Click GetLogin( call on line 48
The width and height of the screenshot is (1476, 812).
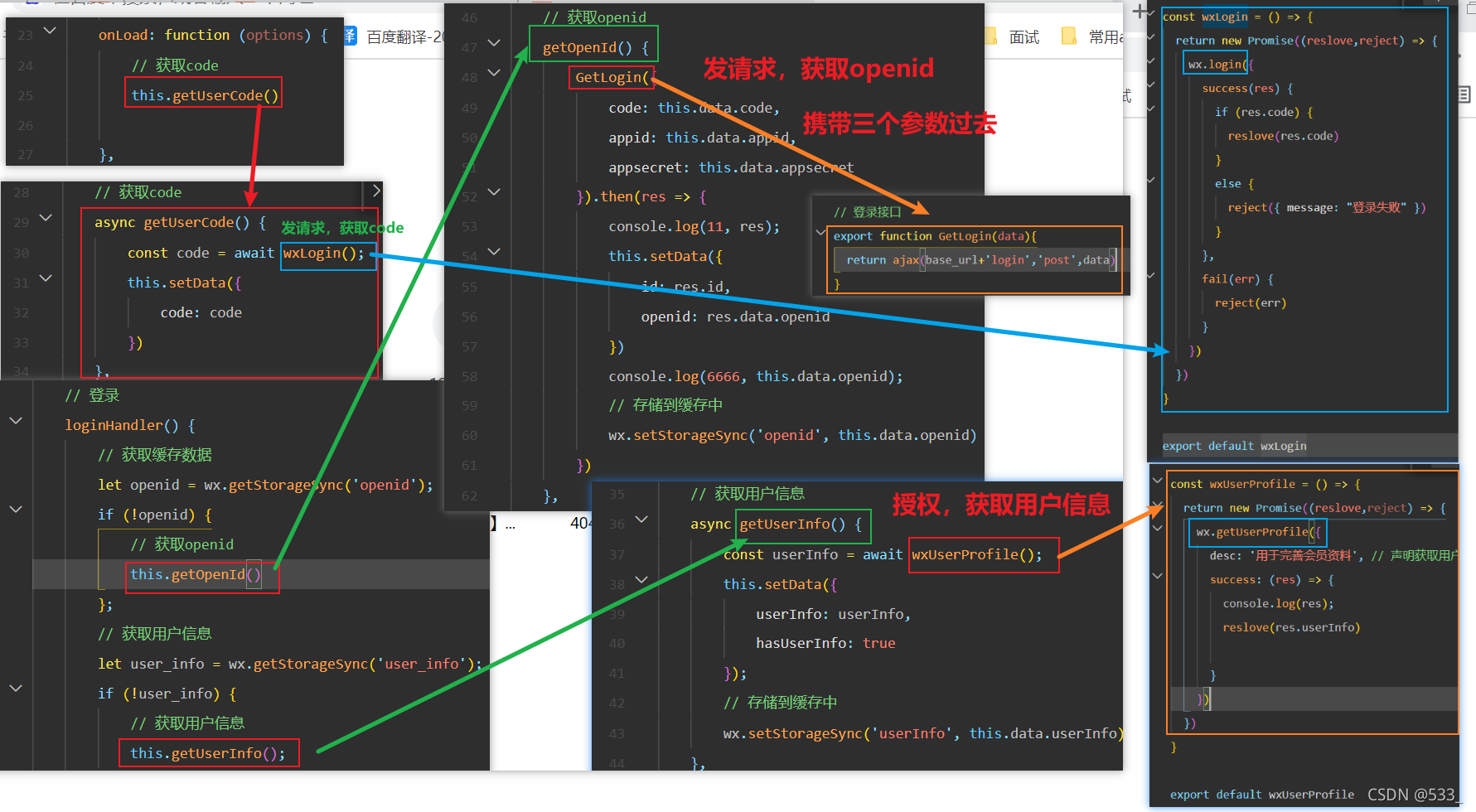612,78
